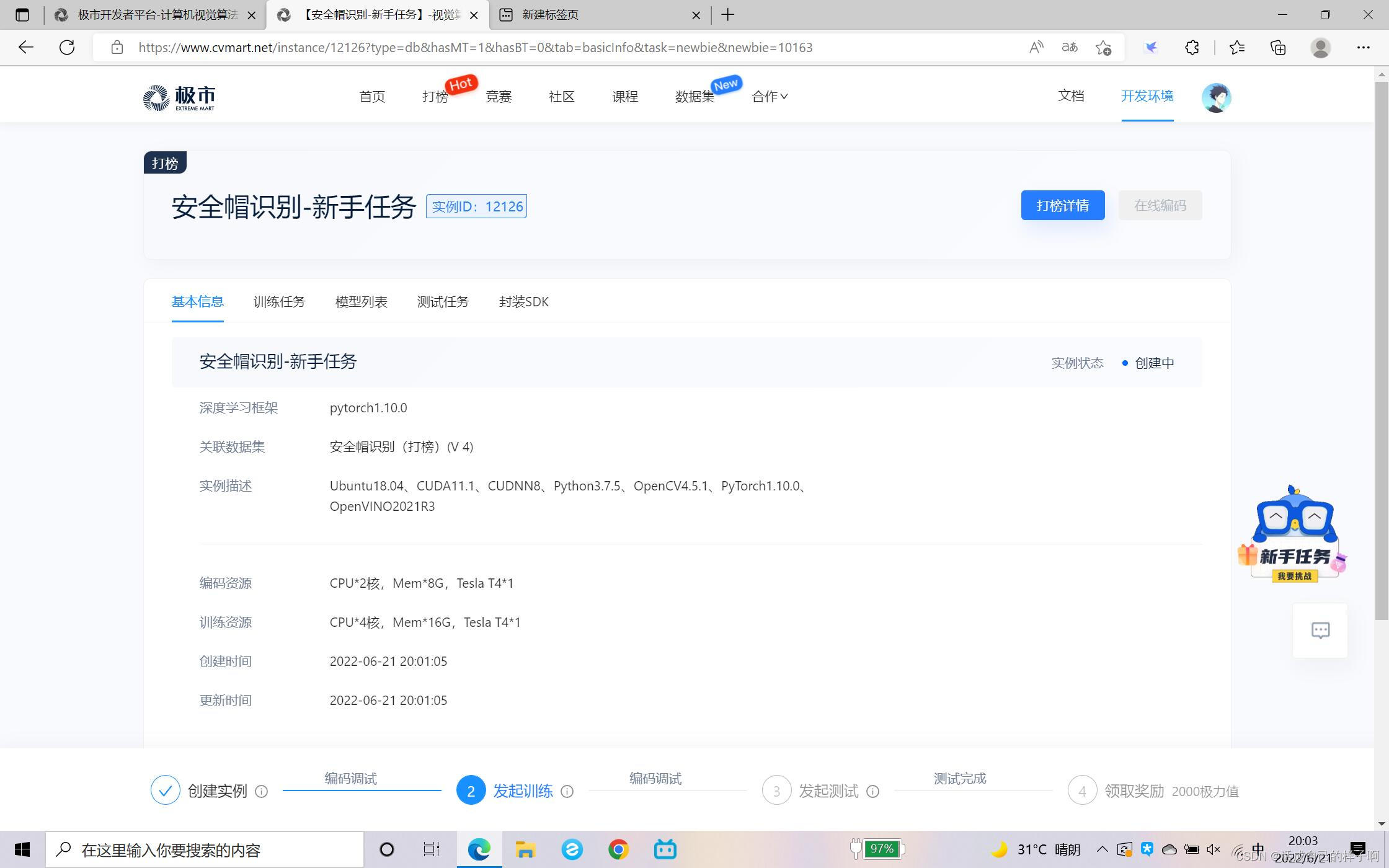This screenshot has height=868, width=1389.
Task: Open browser settings ellipsis menu
Action: click(1363, 48)
